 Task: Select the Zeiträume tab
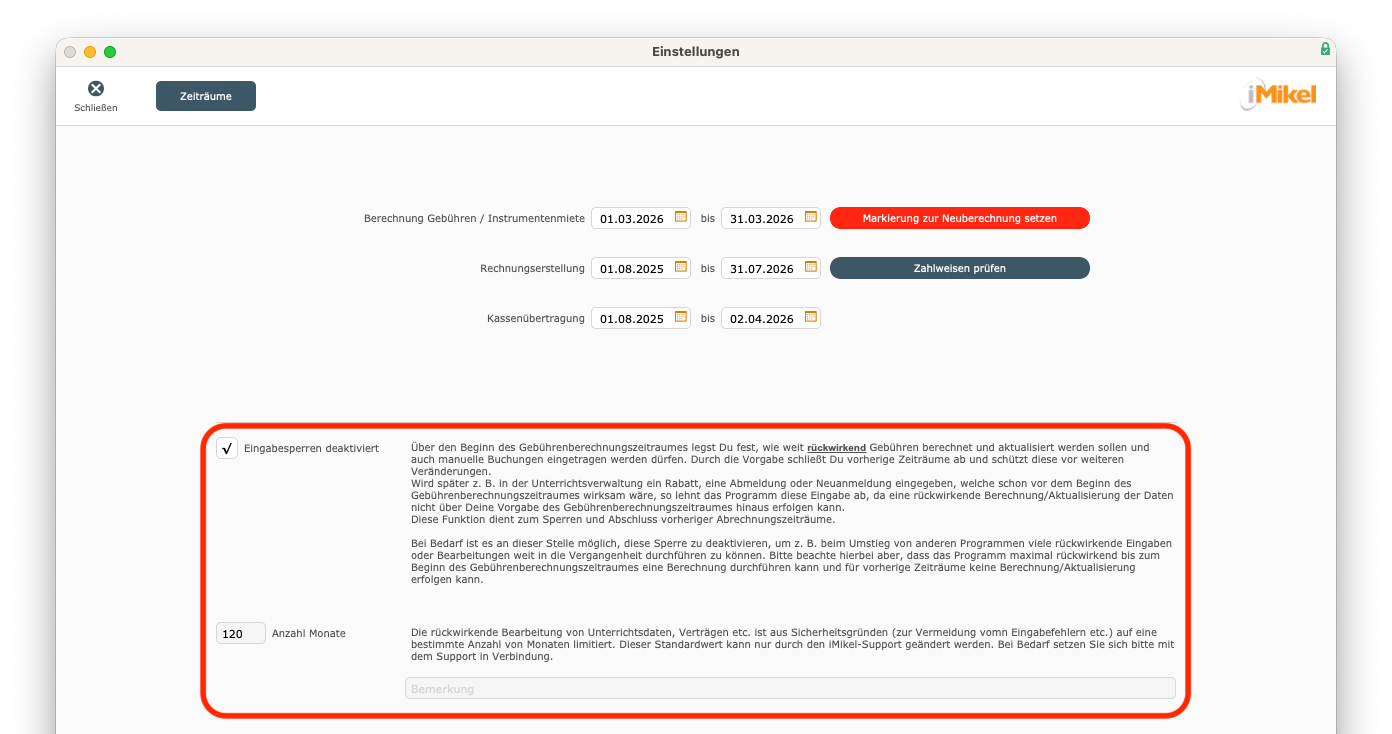[206, 96]
